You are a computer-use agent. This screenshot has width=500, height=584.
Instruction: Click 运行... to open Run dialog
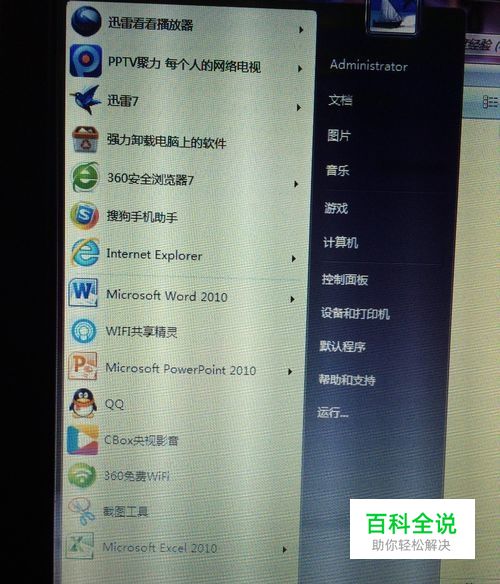[333, 412]
